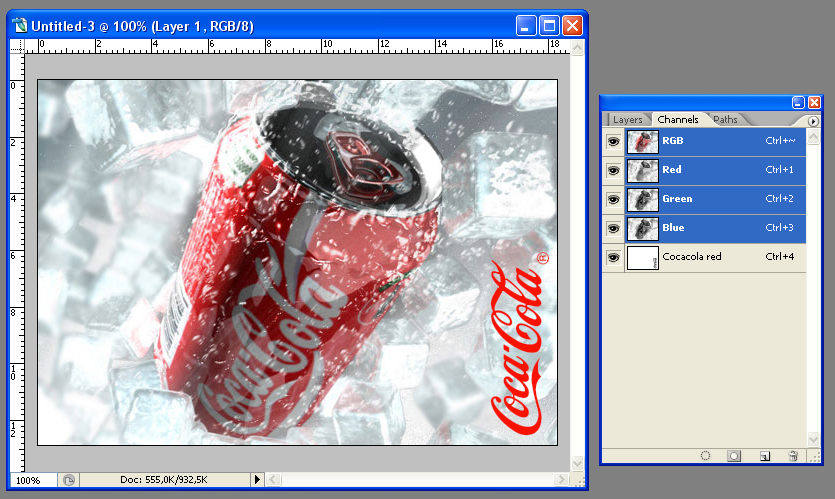Click the Blue channel thumbnail
The height and width of the screenshot is (499, 835).
643,228
